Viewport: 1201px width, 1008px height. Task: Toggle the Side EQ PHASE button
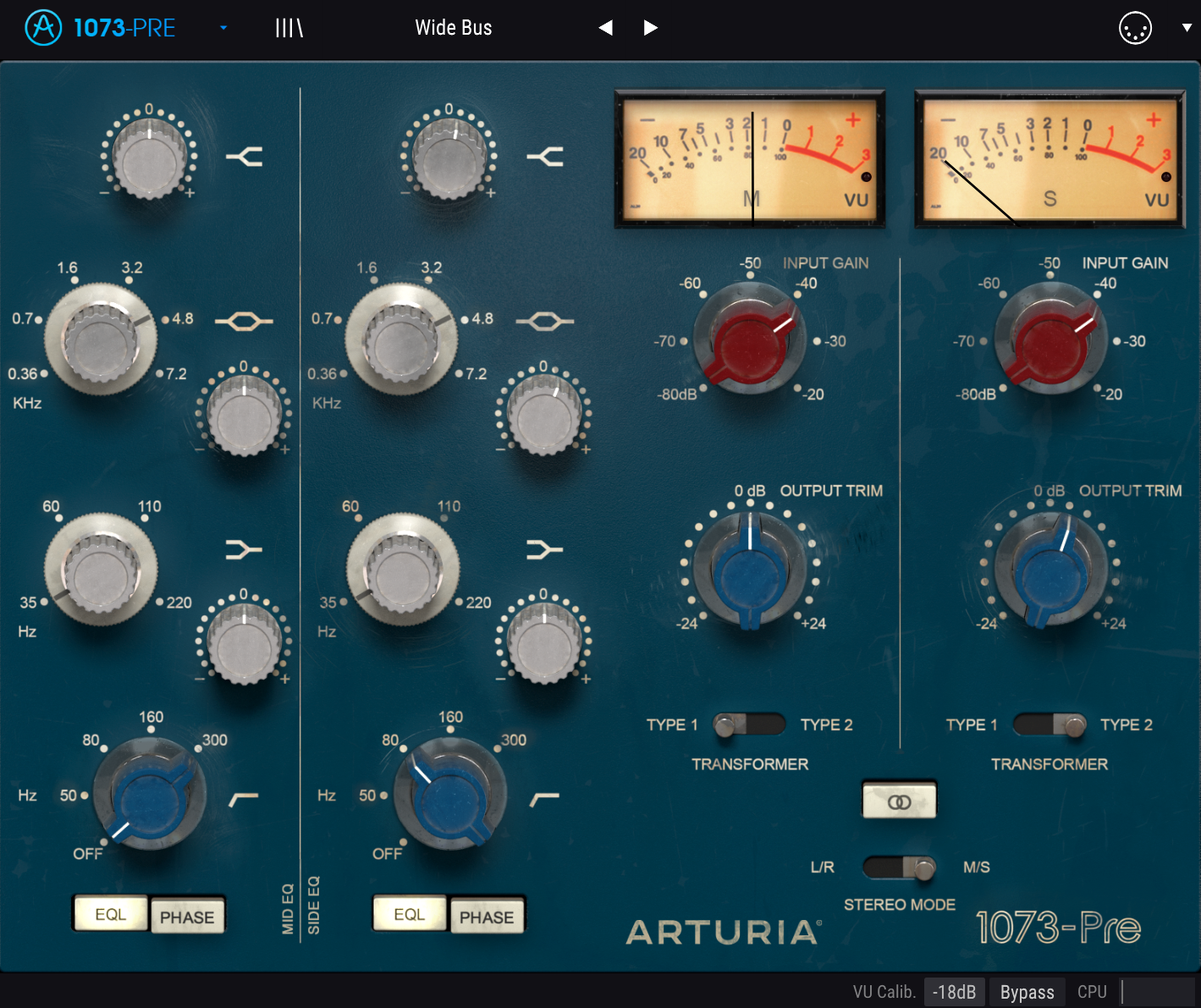(487, 917)
